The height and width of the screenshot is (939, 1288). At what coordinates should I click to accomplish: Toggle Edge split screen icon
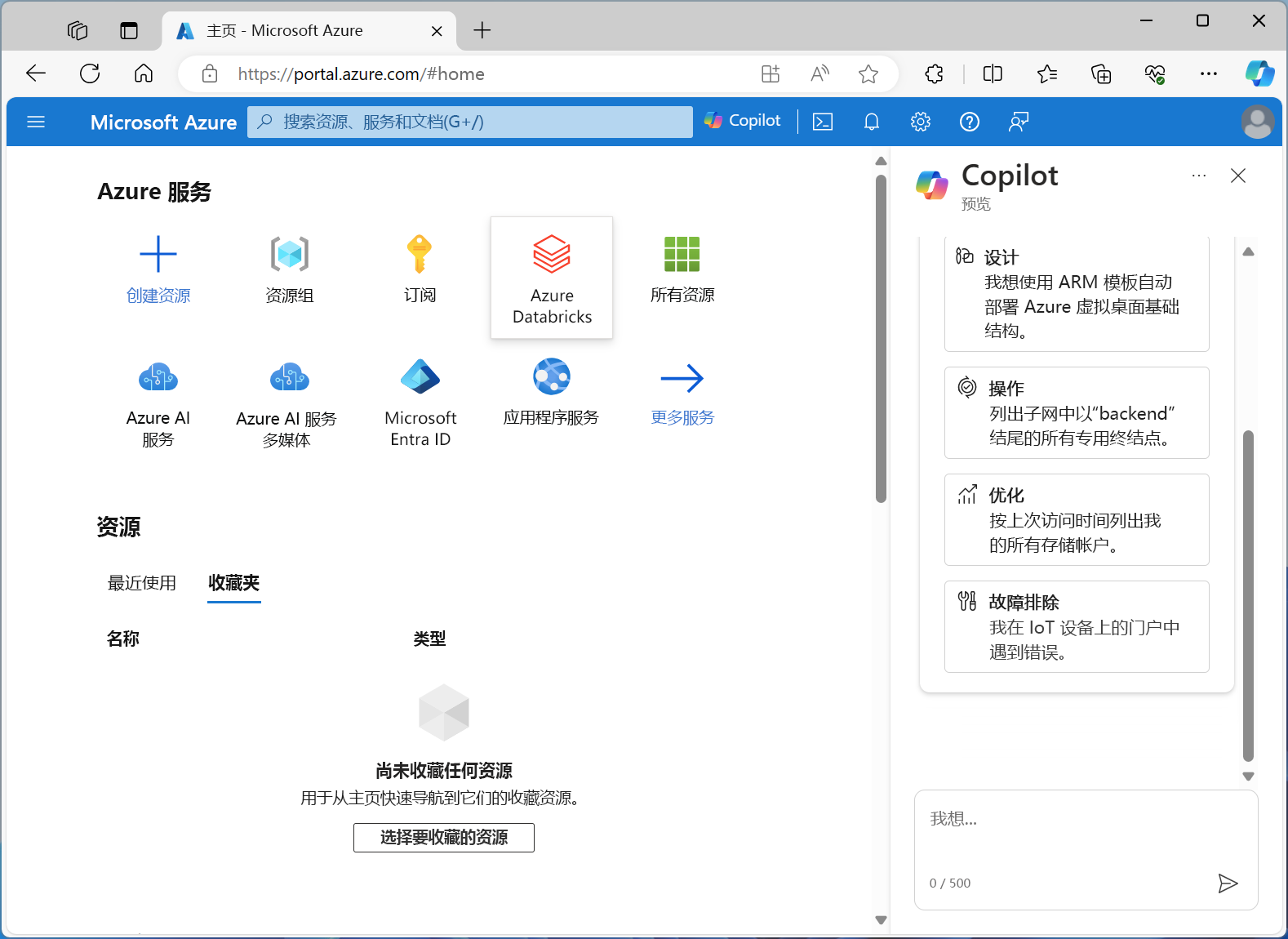point(993,74)
